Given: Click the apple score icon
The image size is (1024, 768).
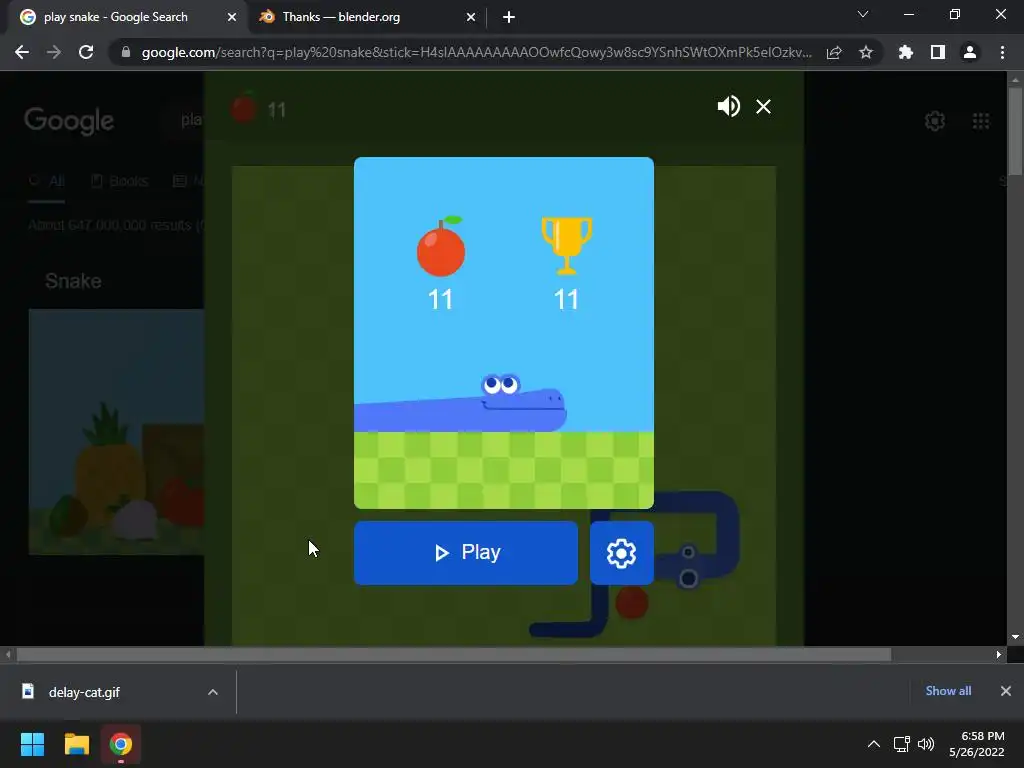Looking at the screenshot, I should click(441, 246).
